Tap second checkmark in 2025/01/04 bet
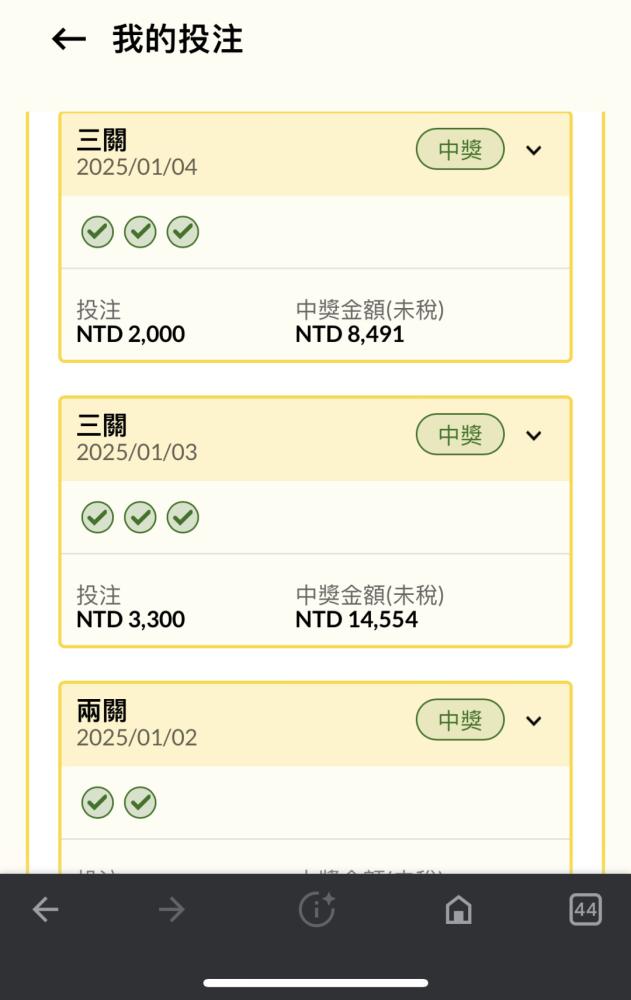The height and width of the screenshot is (1000, 631). pos(140,232)
